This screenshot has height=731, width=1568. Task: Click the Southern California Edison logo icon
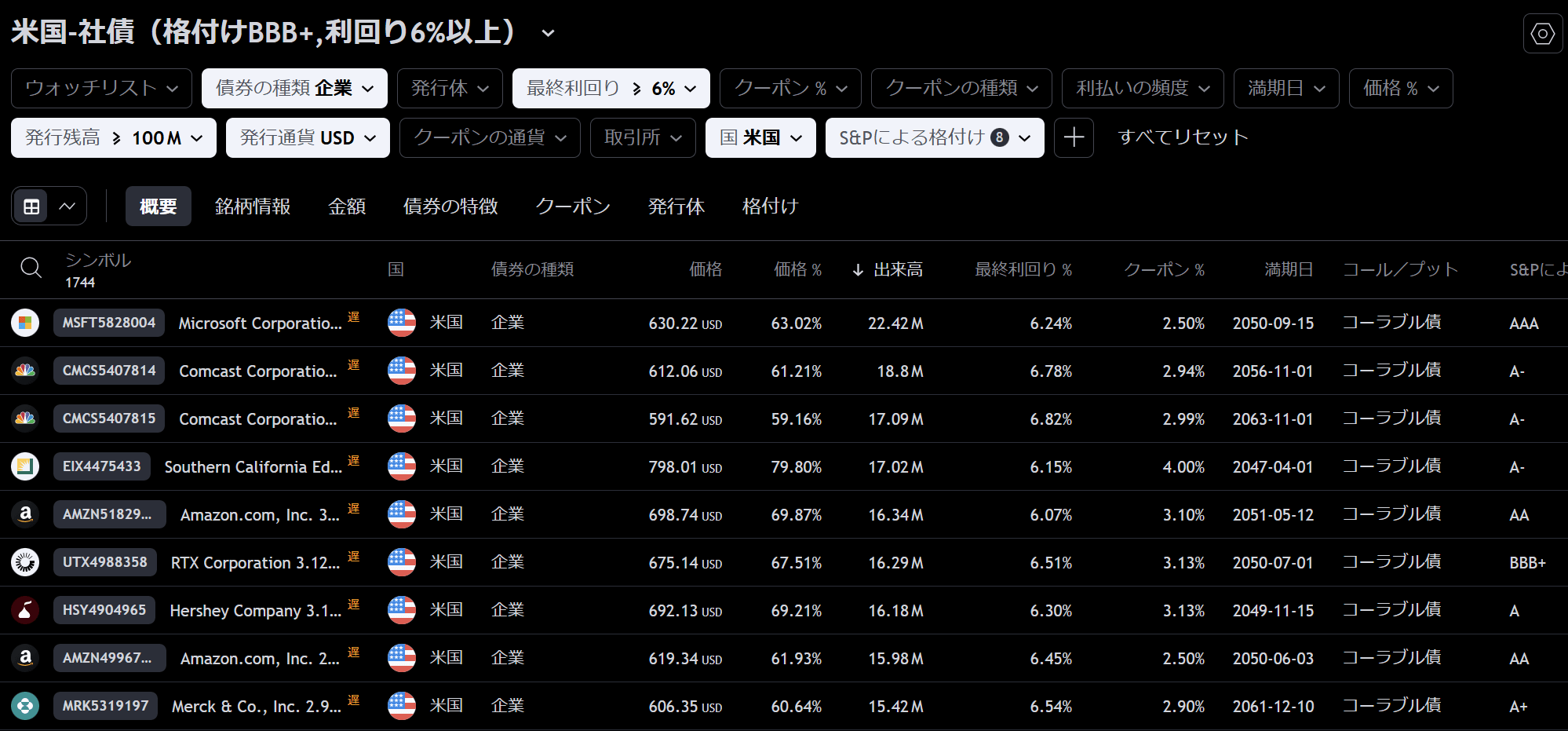click(x=25, y=466)
